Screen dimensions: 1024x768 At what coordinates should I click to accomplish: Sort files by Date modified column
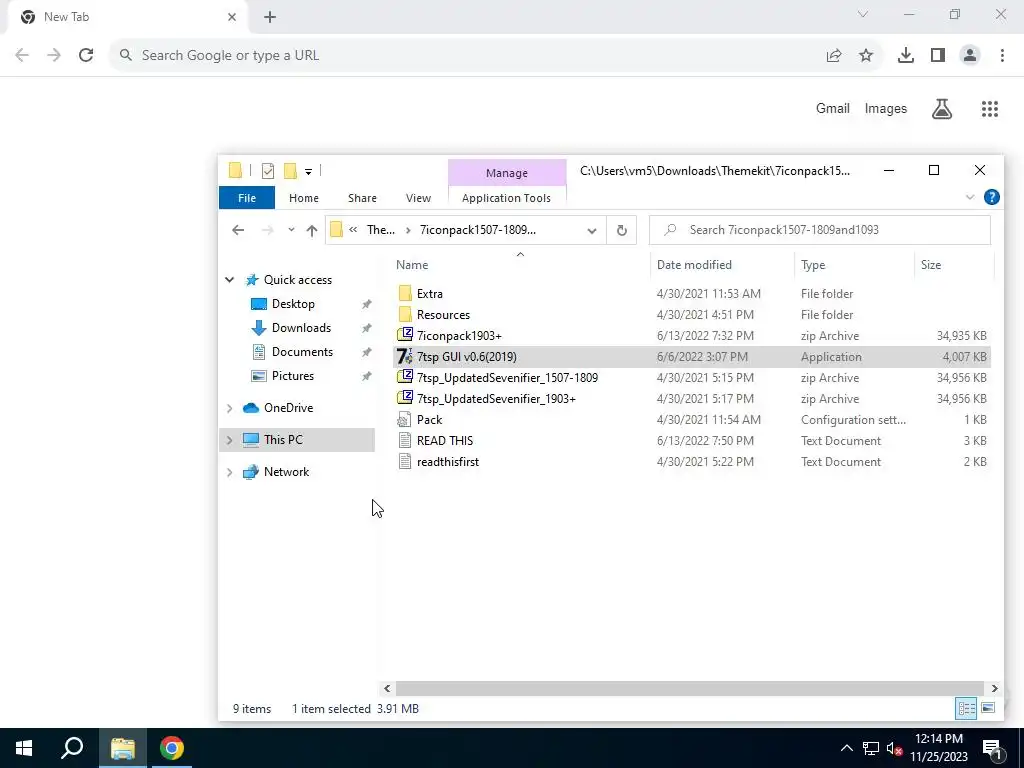pos(694,264)
